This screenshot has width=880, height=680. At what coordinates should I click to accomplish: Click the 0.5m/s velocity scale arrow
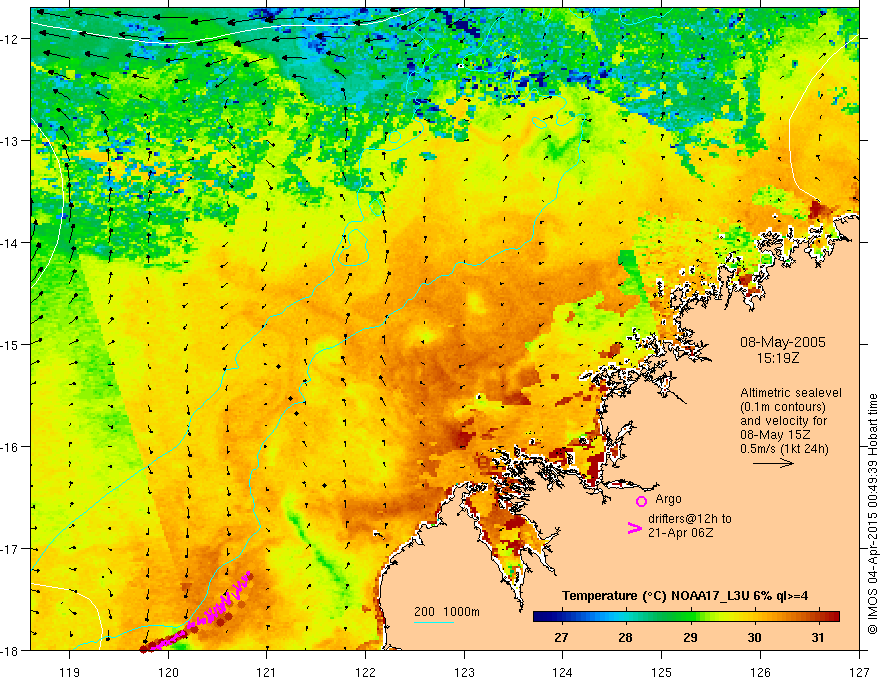773,463
